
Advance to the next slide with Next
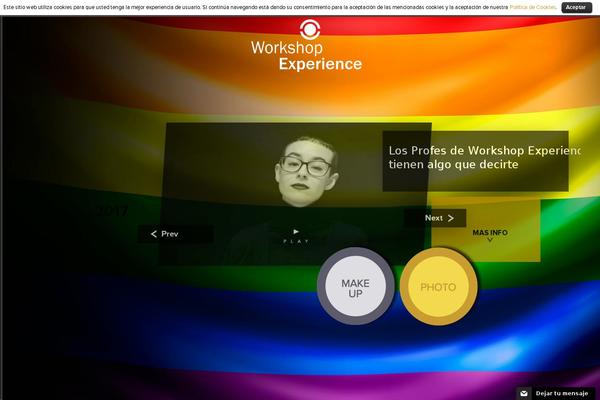435,218
